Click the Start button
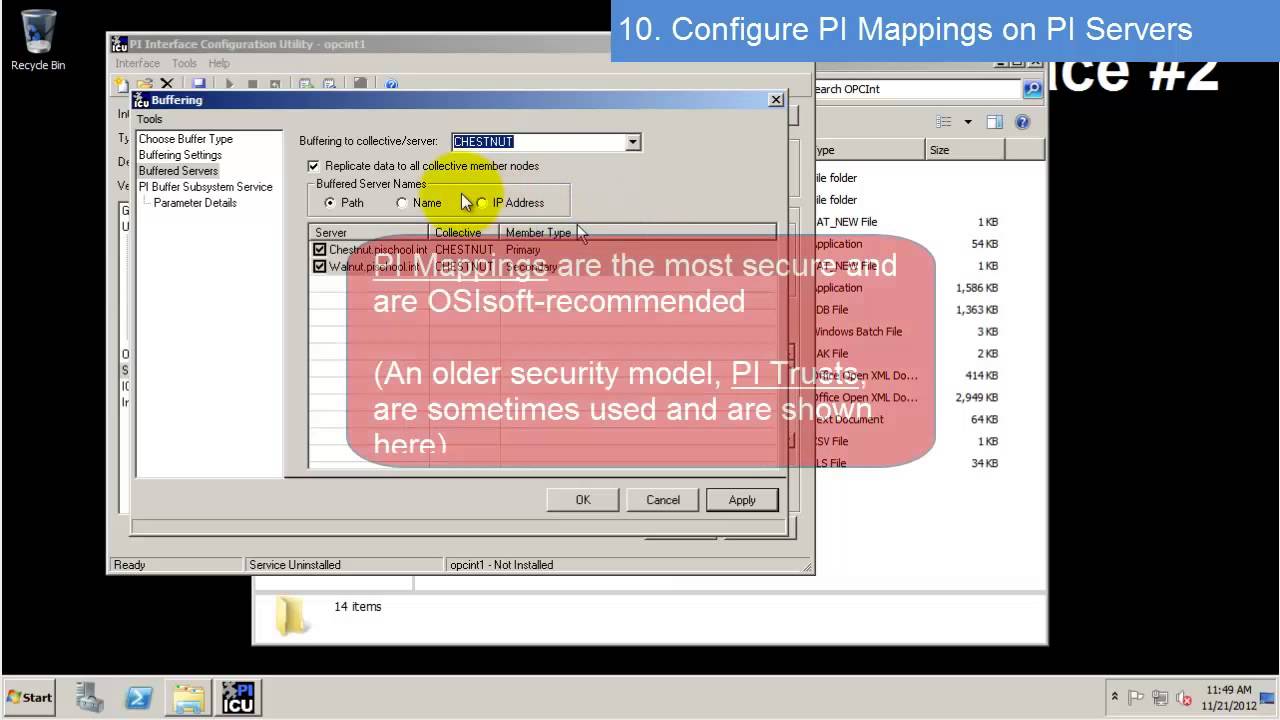Screen dimensions: 1280x720 coord(30,697)
